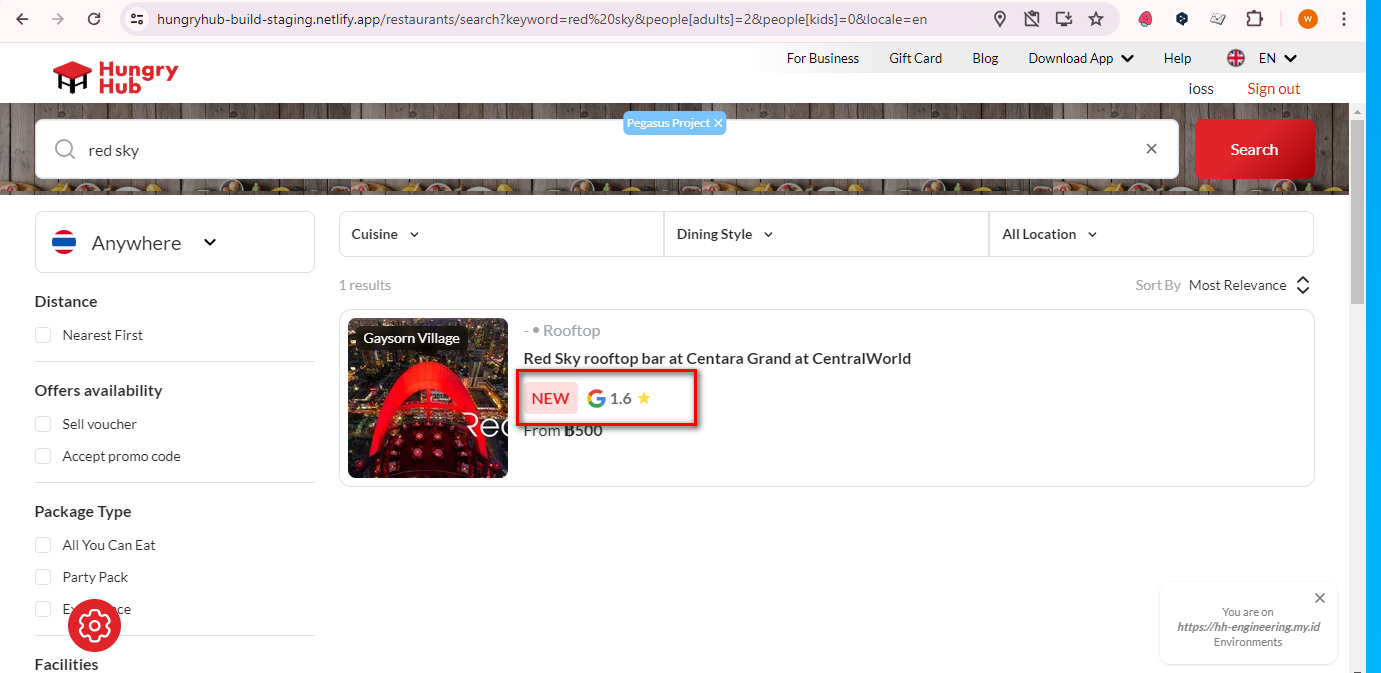The image size is (1381, 673).
Task: Click the red settings gear icon
Action: [x=95, y=626]
